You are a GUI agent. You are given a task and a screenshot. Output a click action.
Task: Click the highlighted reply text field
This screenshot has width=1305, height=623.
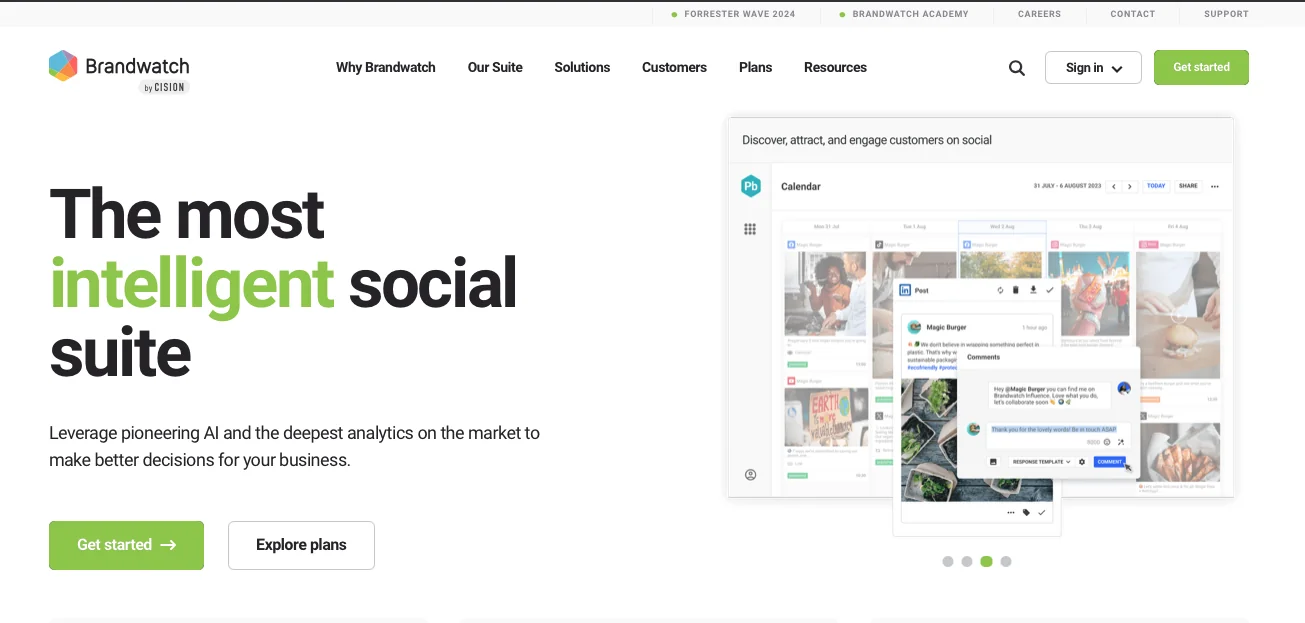click(1059, 436)
